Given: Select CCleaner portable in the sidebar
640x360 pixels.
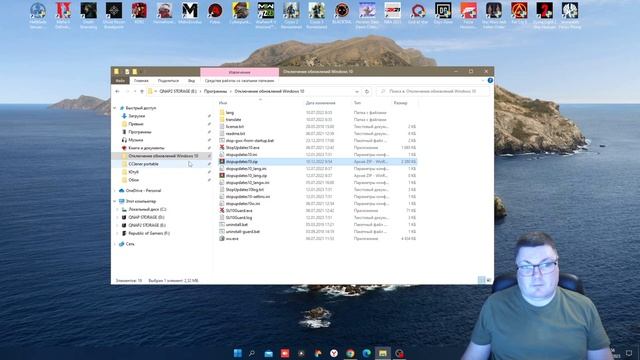Looking at the screenshot, I should [x=143, y=164].
